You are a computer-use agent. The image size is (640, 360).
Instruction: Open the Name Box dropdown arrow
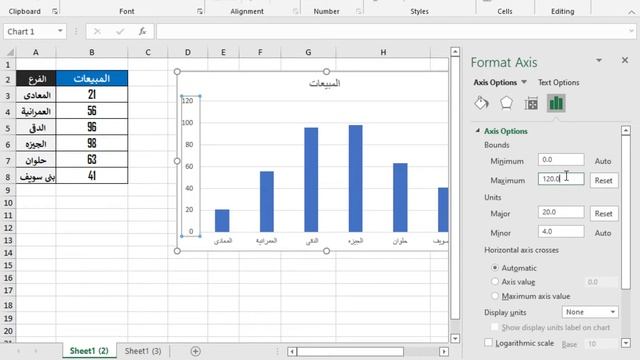point(60,31)
